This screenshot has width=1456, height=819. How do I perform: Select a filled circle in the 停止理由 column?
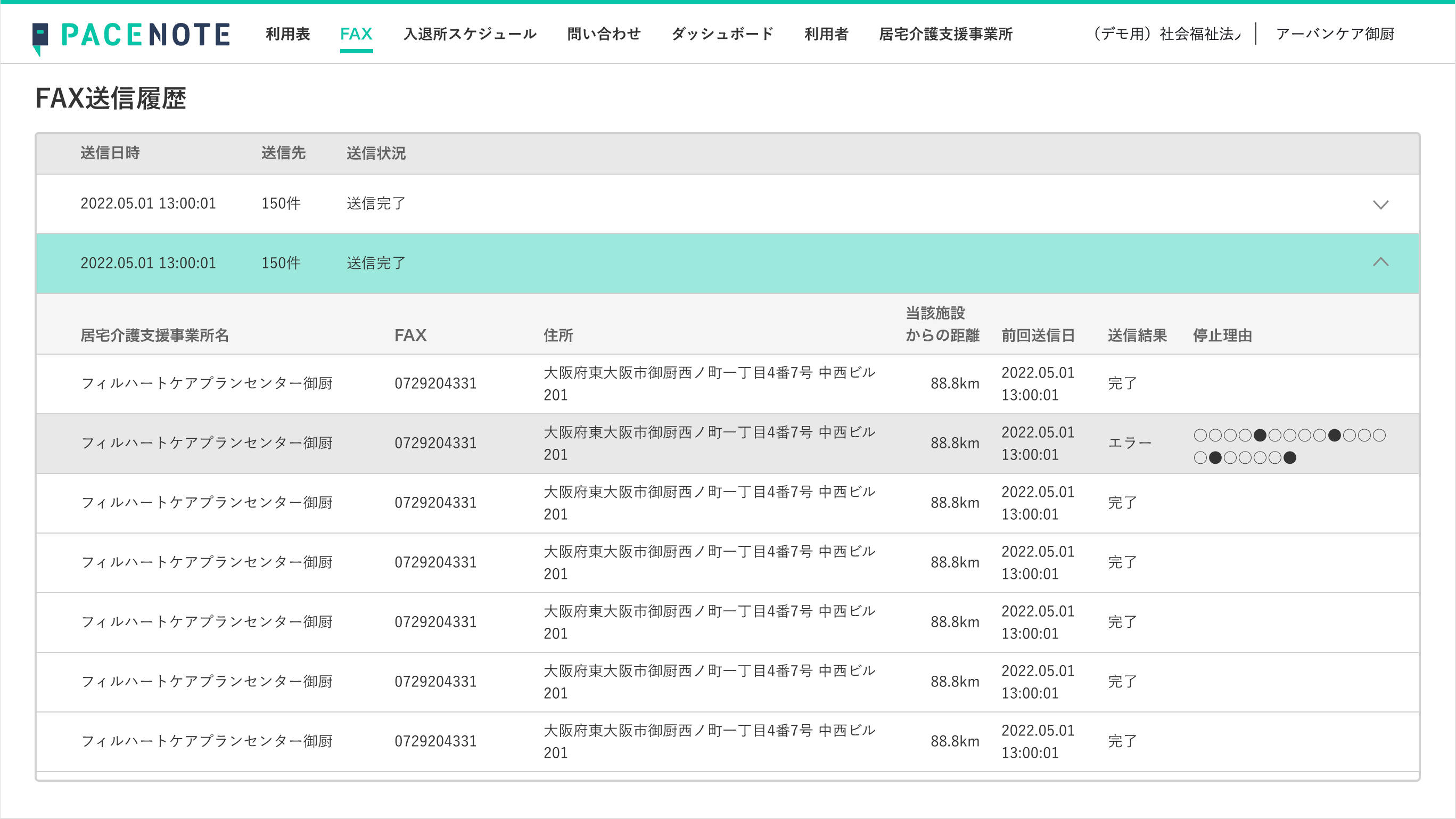point(1261,435)
